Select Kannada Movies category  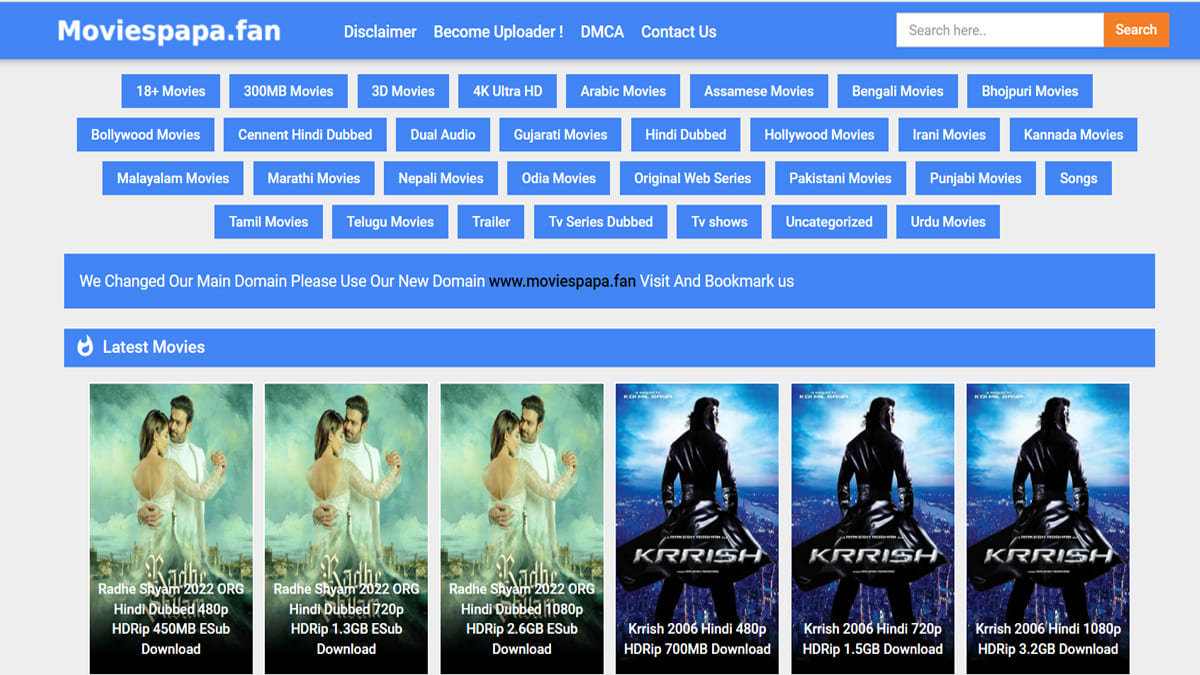(x=1073, y=135)
